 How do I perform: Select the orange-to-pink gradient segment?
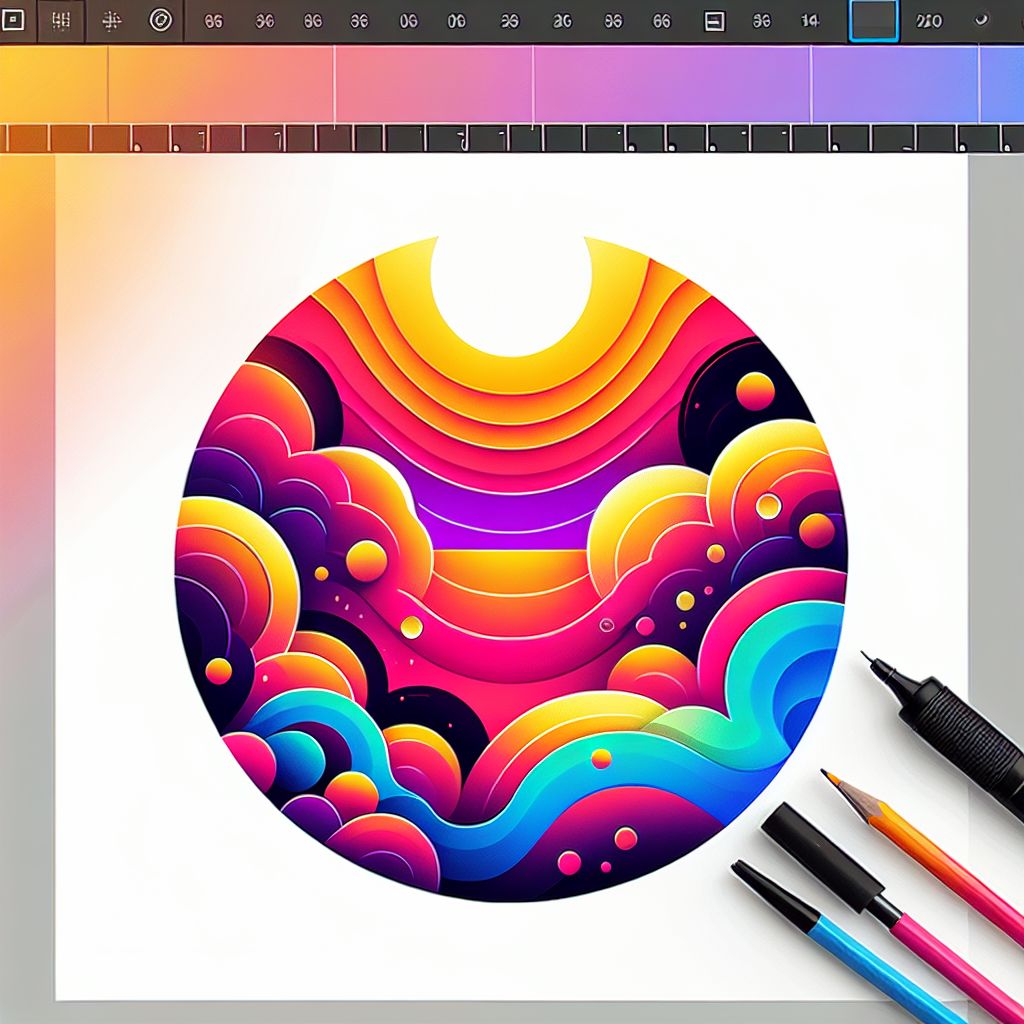220,84
